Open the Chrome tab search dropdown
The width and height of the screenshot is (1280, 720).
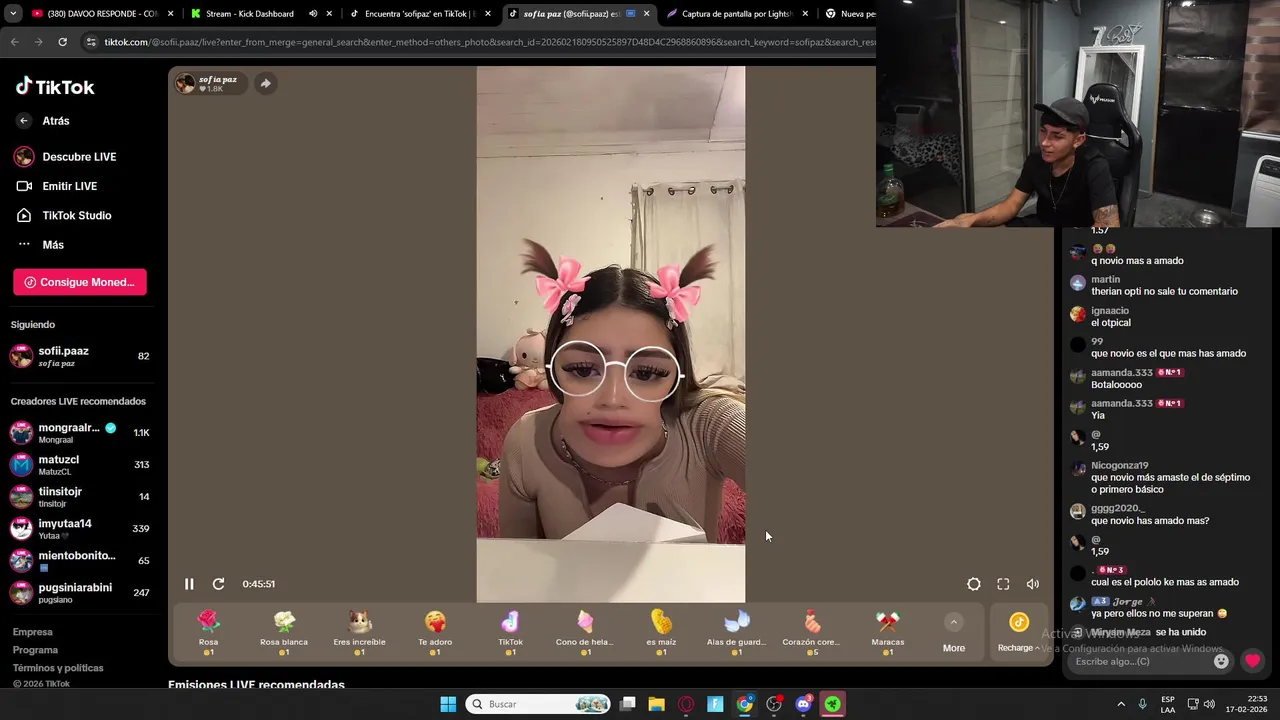(x=11, y=14)
